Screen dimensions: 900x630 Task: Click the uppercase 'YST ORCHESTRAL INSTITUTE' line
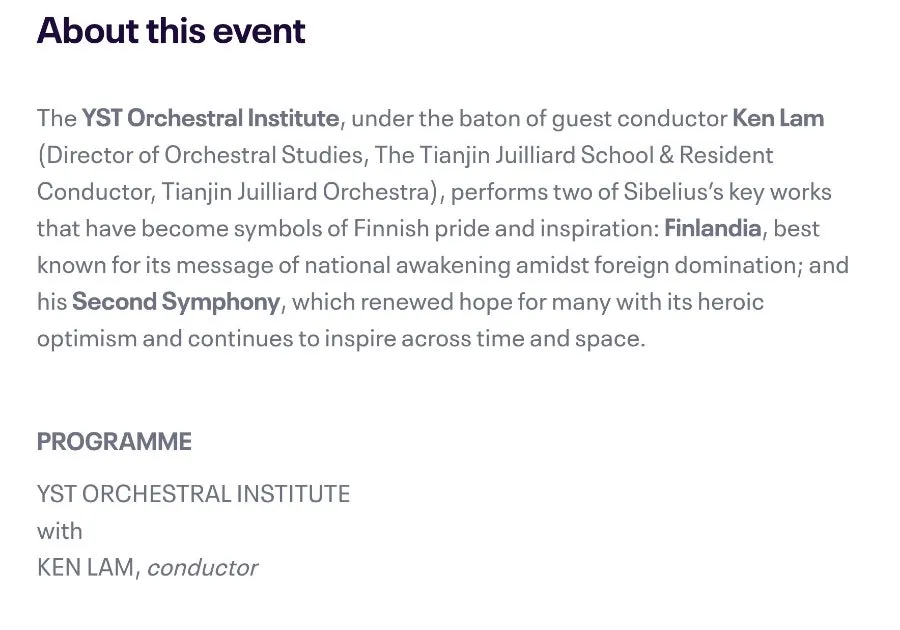(193, 494)
